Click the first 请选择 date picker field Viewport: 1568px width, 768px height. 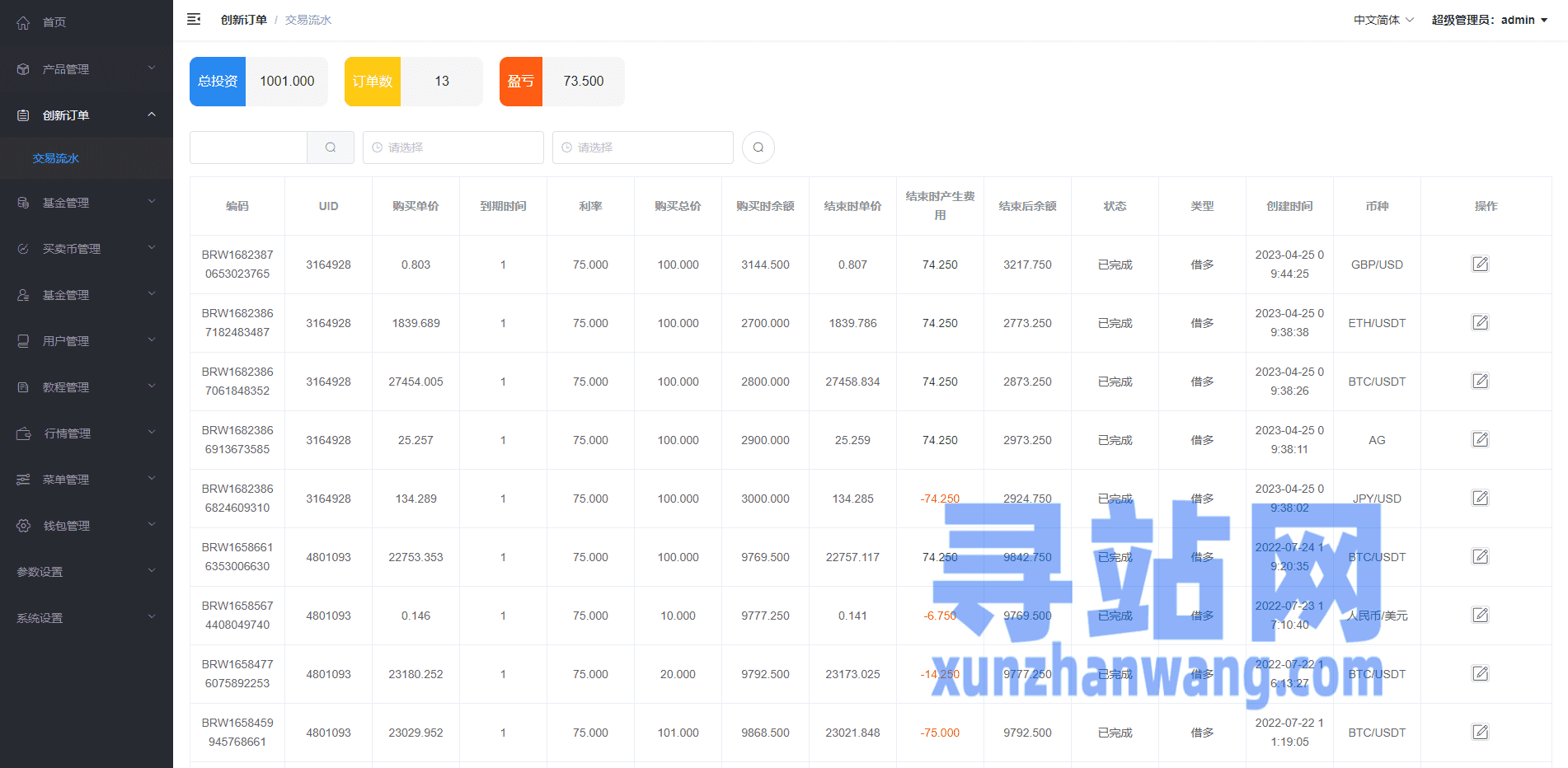click(x=453, y=148)
